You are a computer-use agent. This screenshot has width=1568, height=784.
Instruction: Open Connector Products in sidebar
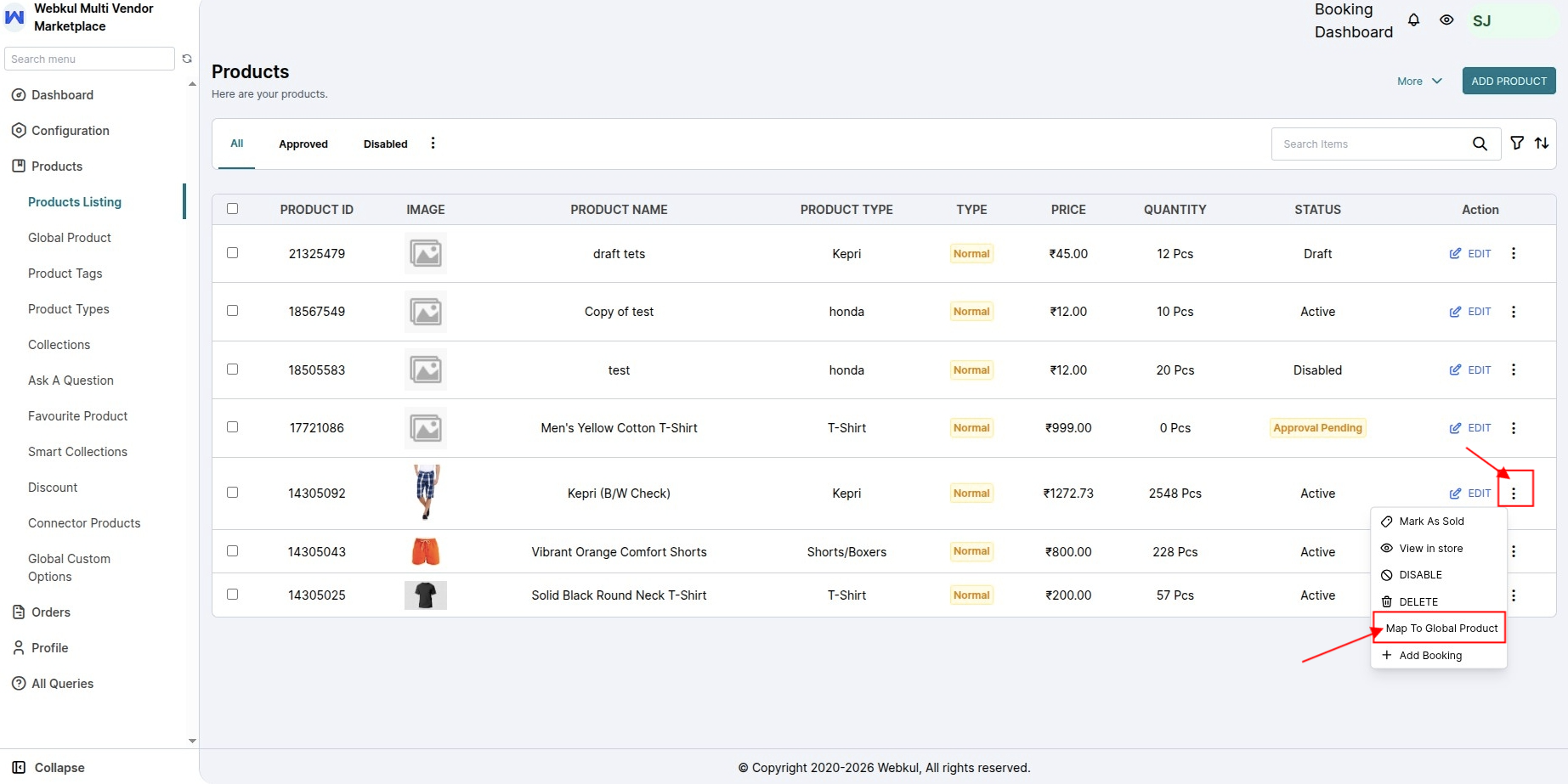point(84,523)
